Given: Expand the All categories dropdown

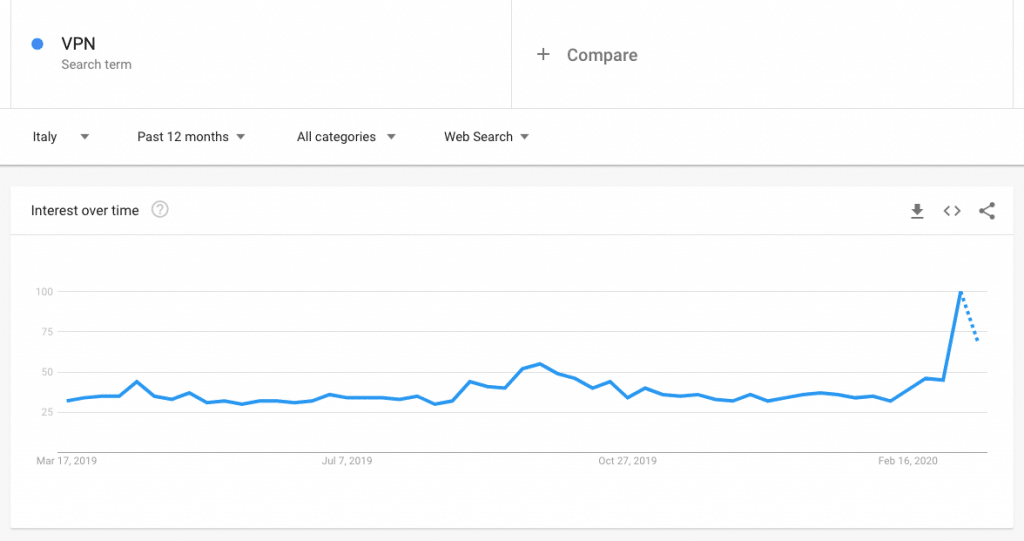Looking at the screenshot, I should click(346, 137).
